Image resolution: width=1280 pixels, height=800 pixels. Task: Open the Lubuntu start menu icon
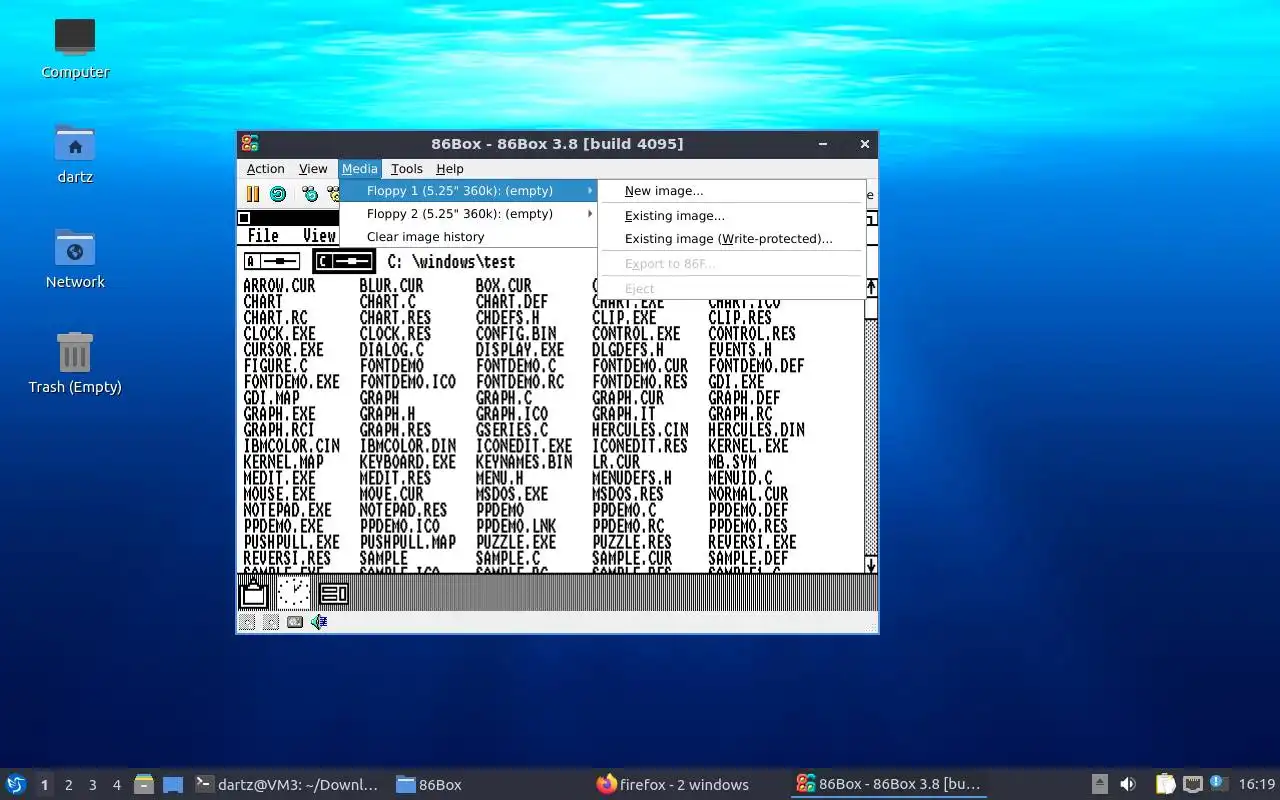tap(16, 784)
